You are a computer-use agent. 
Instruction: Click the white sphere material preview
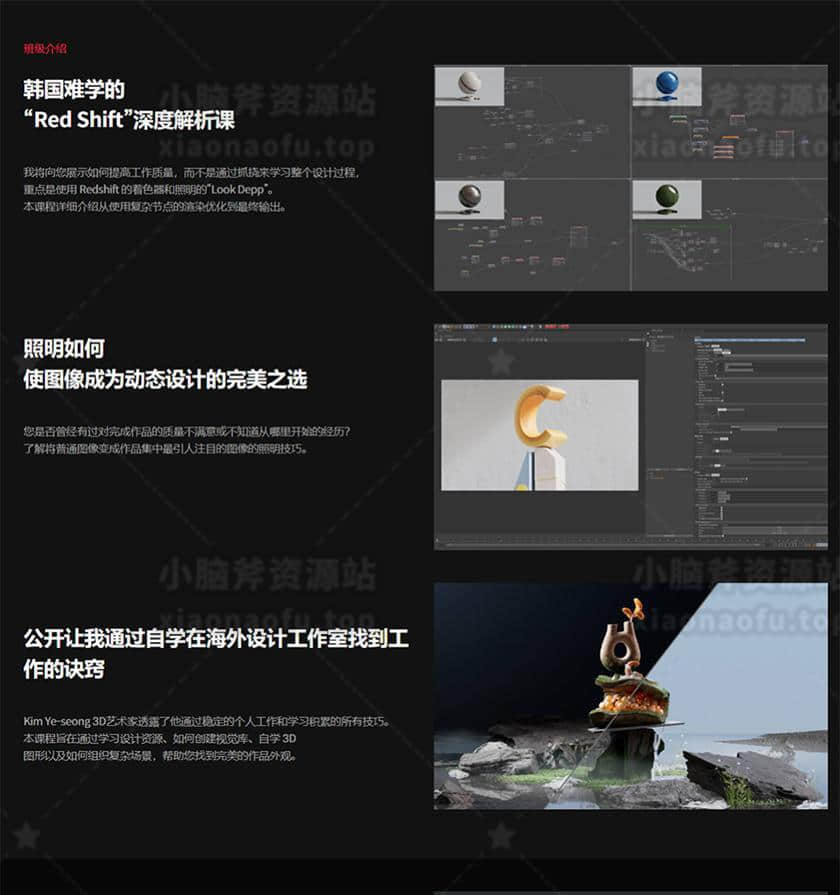(x=468, y=86)
